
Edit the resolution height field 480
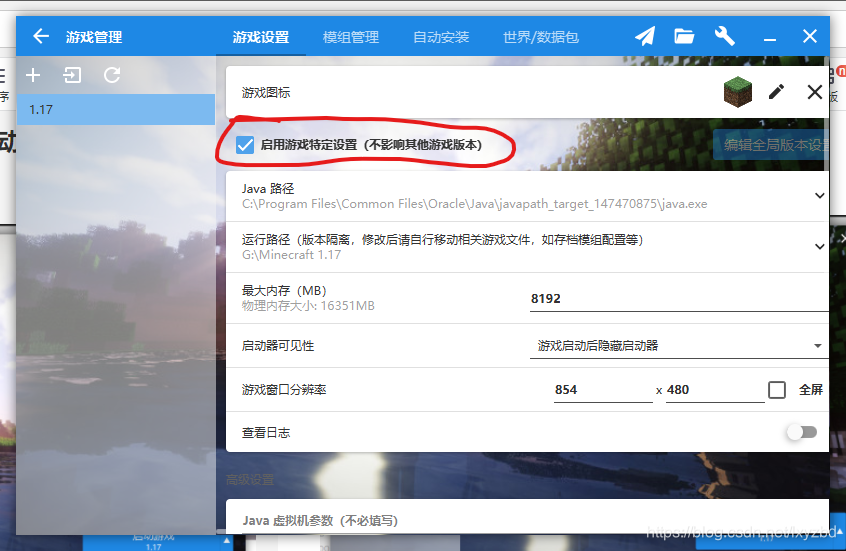click(x=715, y=390)
